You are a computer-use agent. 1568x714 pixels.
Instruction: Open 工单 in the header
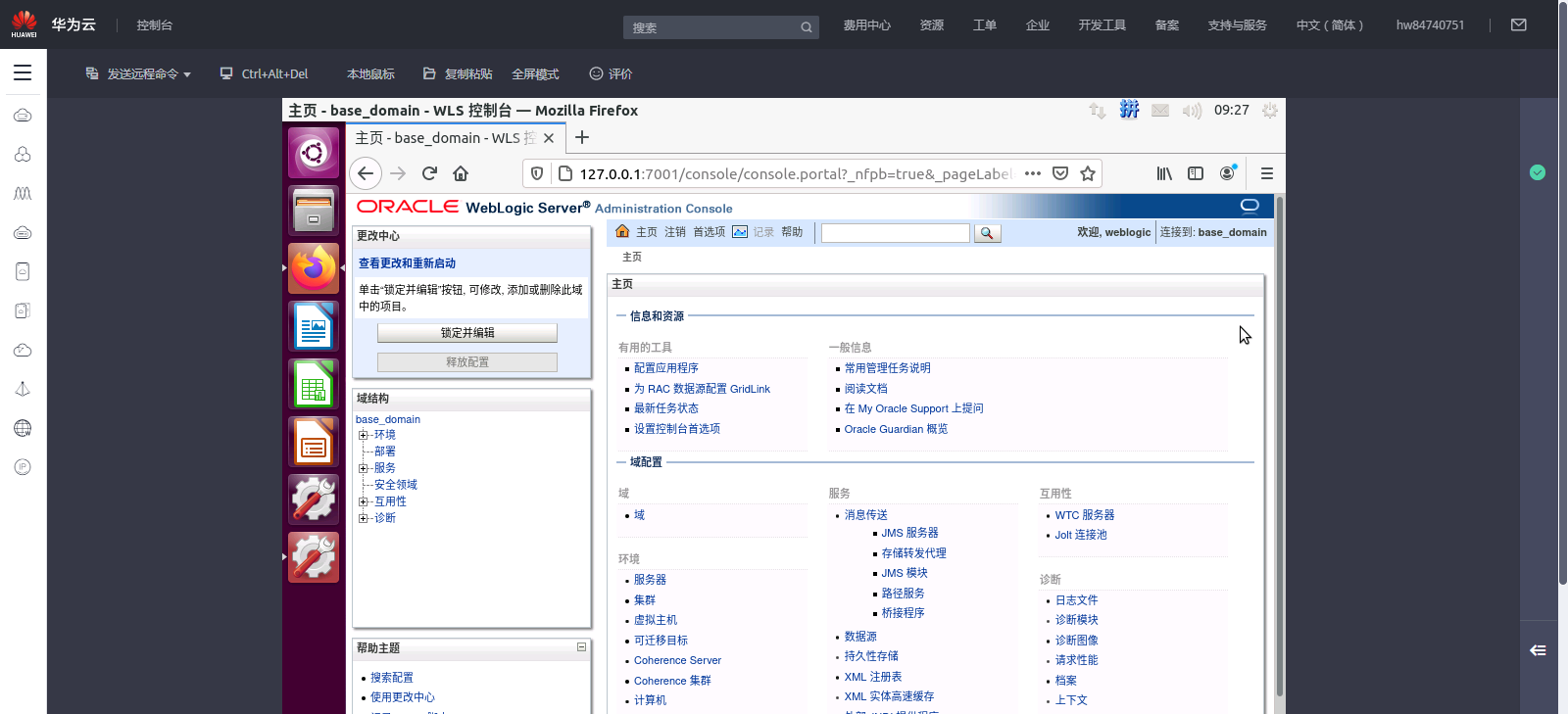(x=985, y=25)
